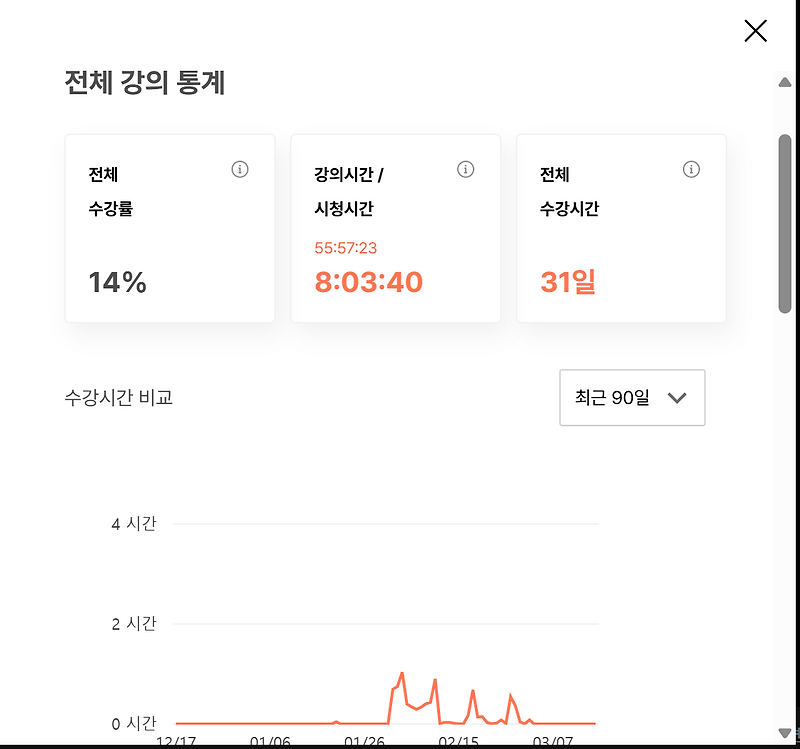The width and height of the screenshot is (800, 749).
Task: Click the chevron inside the 최근 90일 selector
Action: click(677, 397)
